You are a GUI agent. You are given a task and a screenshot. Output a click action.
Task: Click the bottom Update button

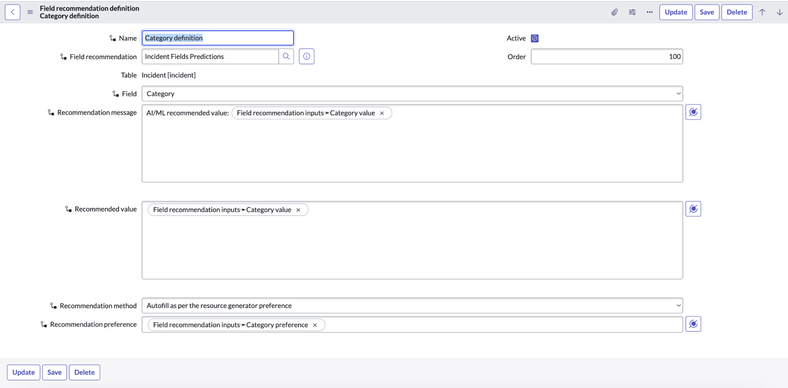(24, 372)
